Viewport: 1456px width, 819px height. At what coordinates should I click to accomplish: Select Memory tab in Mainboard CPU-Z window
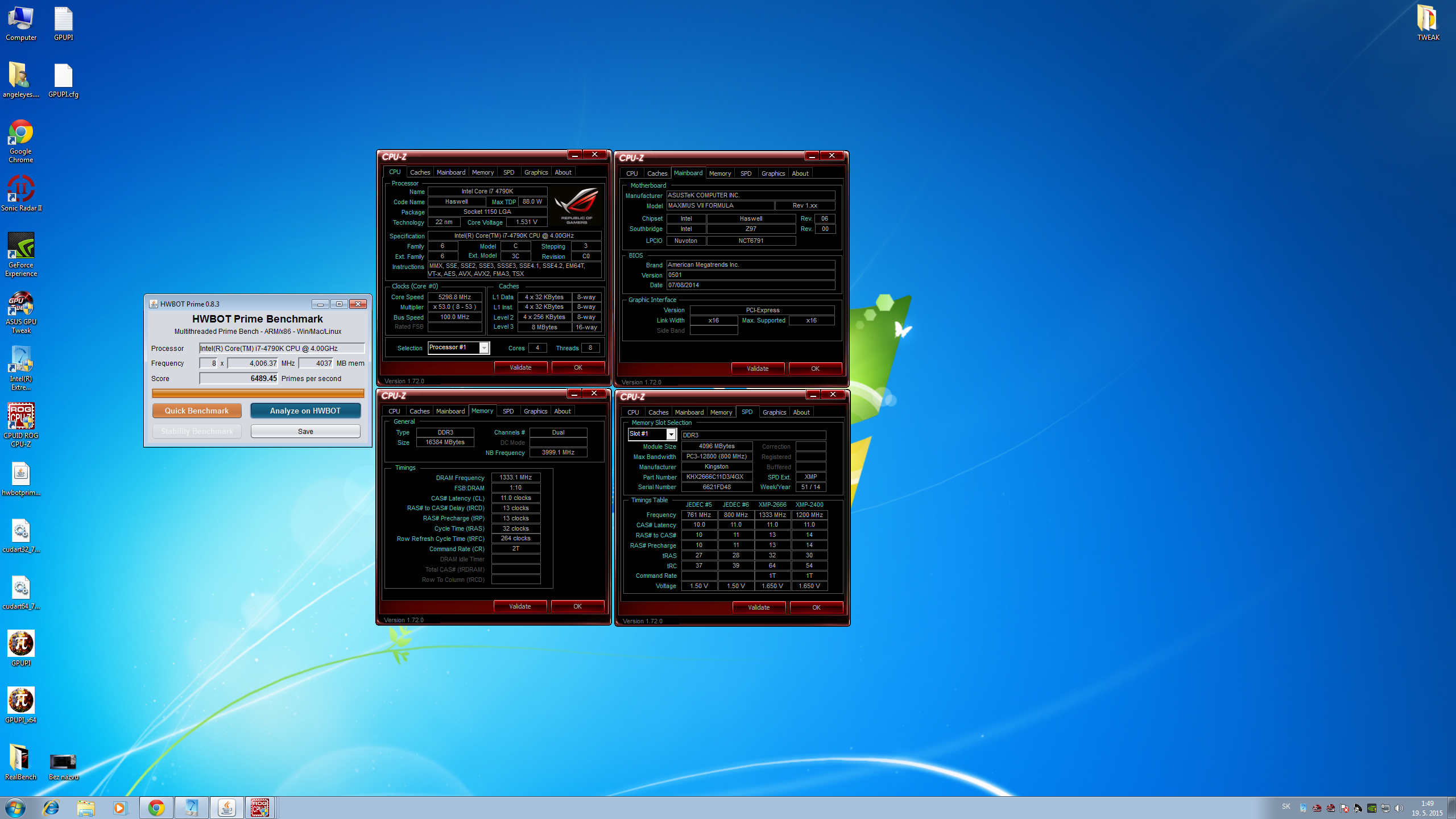(x=720, y=173)
